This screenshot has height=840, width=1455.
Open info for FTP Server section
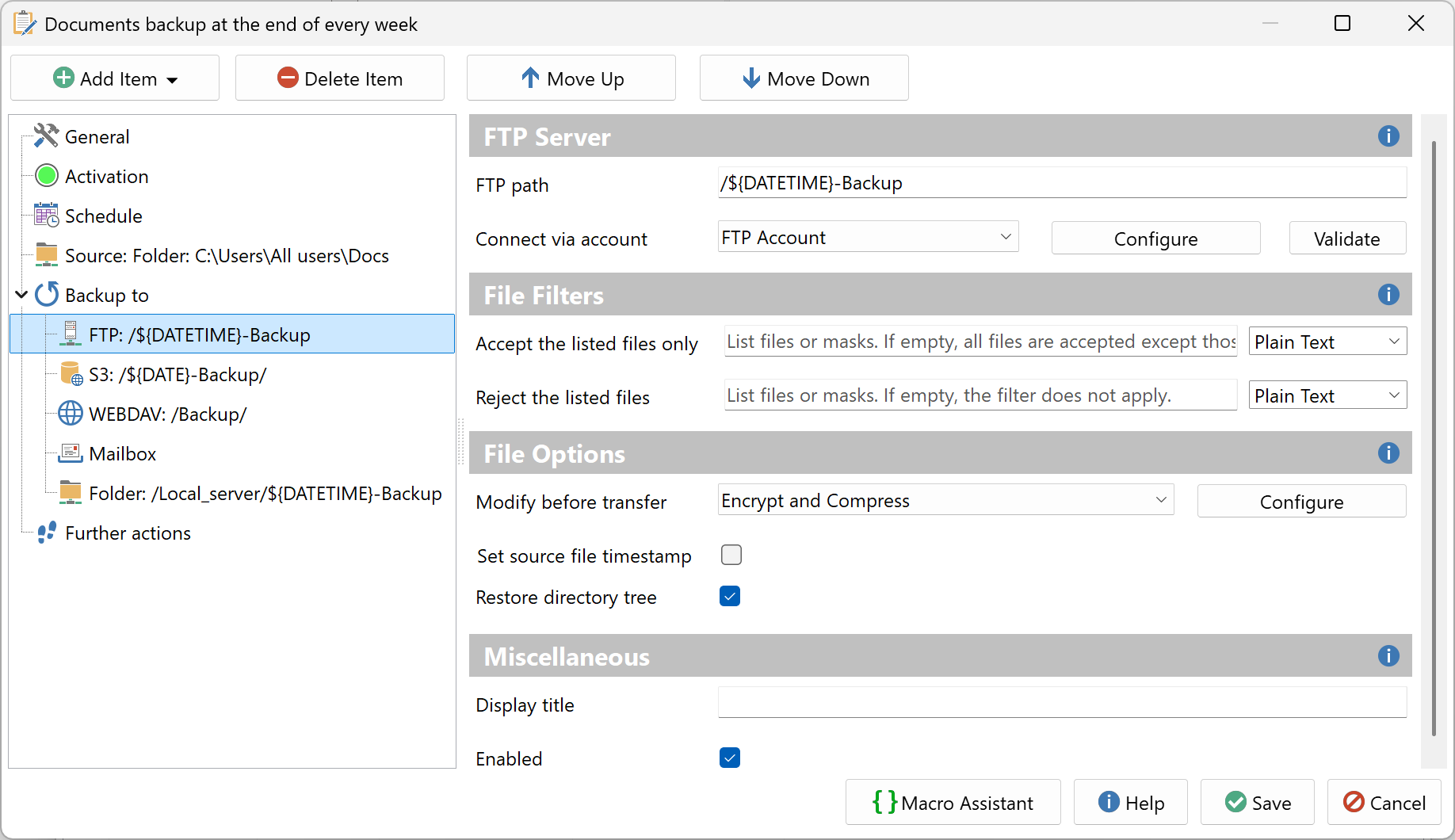point(1388,136)
